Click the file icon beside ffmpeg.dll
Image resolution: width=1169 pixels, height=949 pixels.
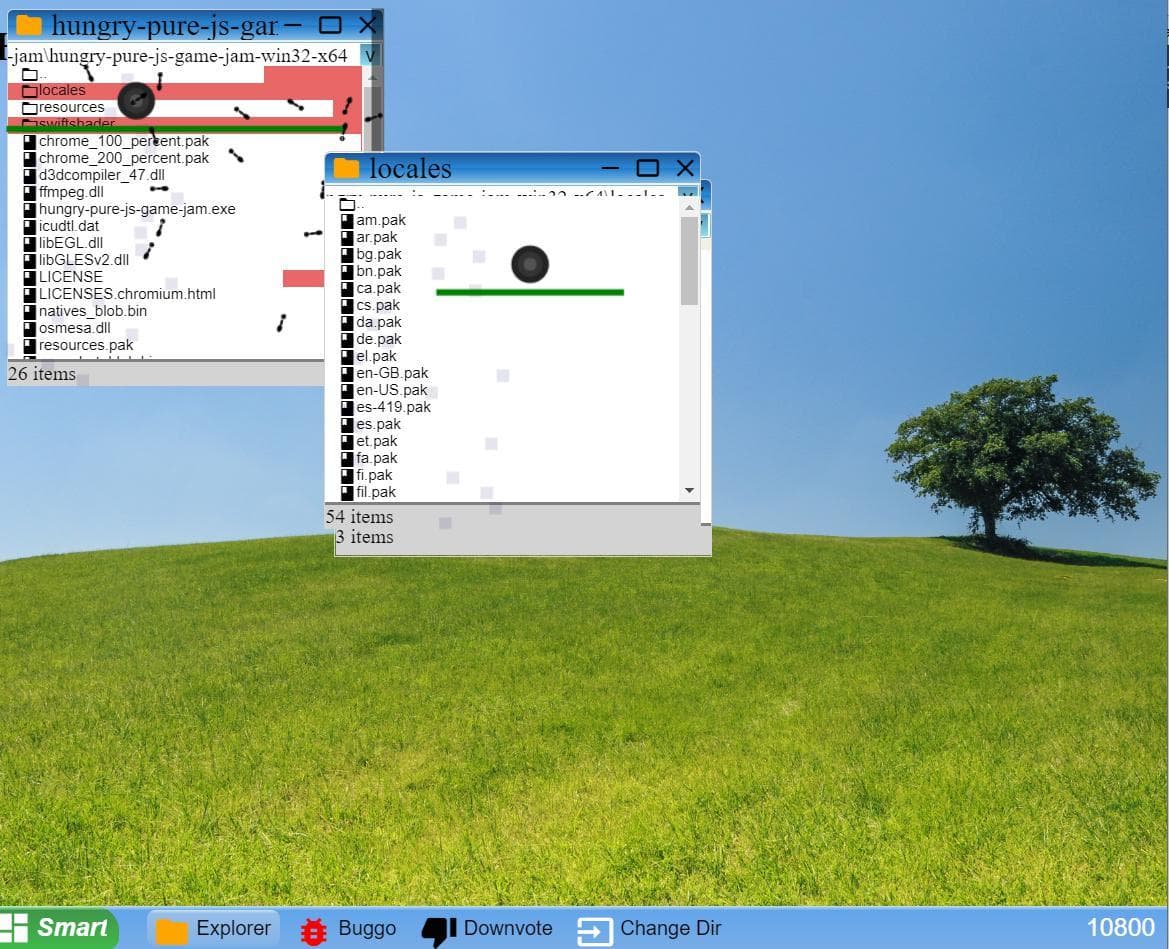[29, 193]
